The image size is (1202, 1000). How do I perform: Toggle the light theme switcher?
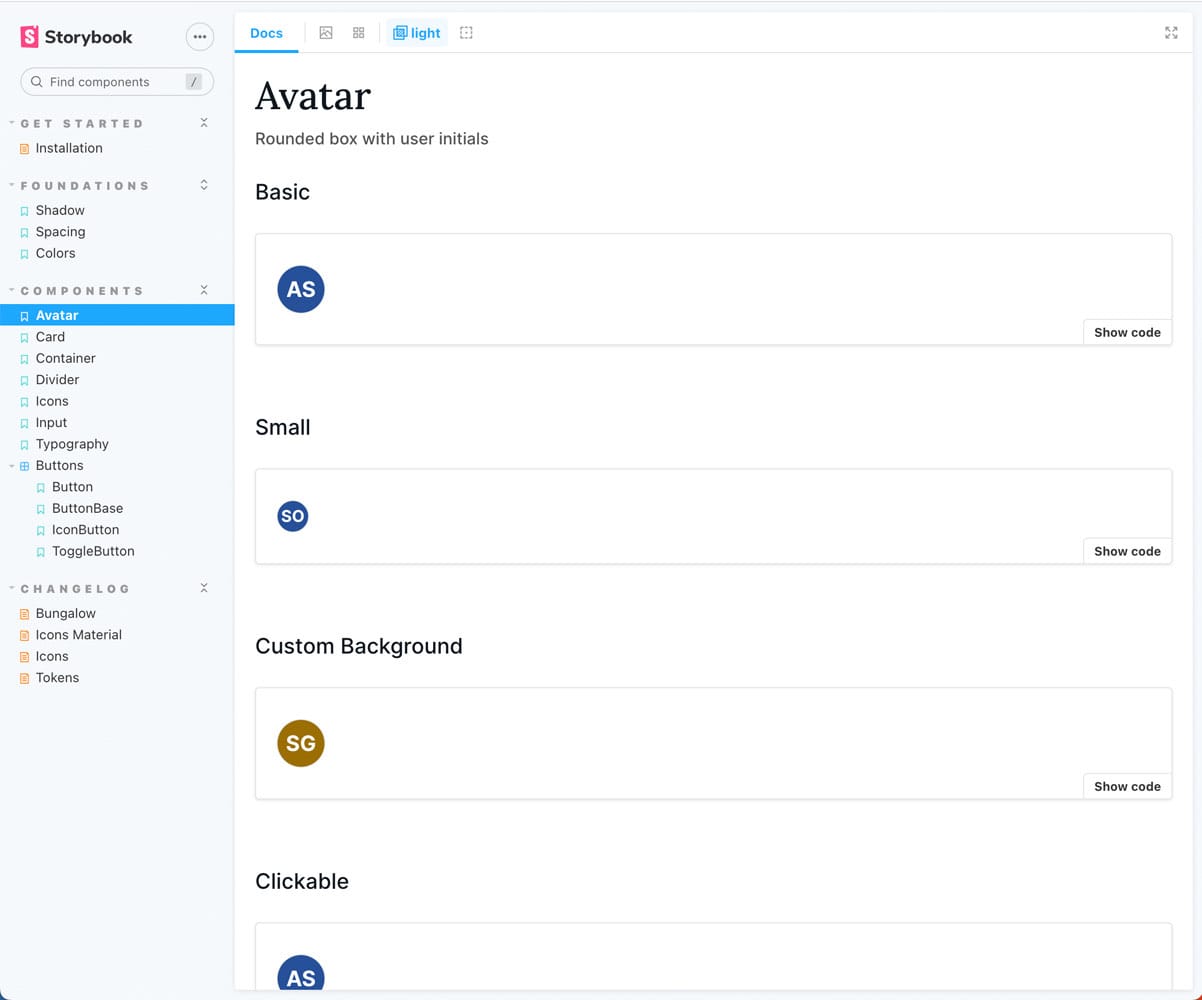pyautogui.click(x=417, y=33)
